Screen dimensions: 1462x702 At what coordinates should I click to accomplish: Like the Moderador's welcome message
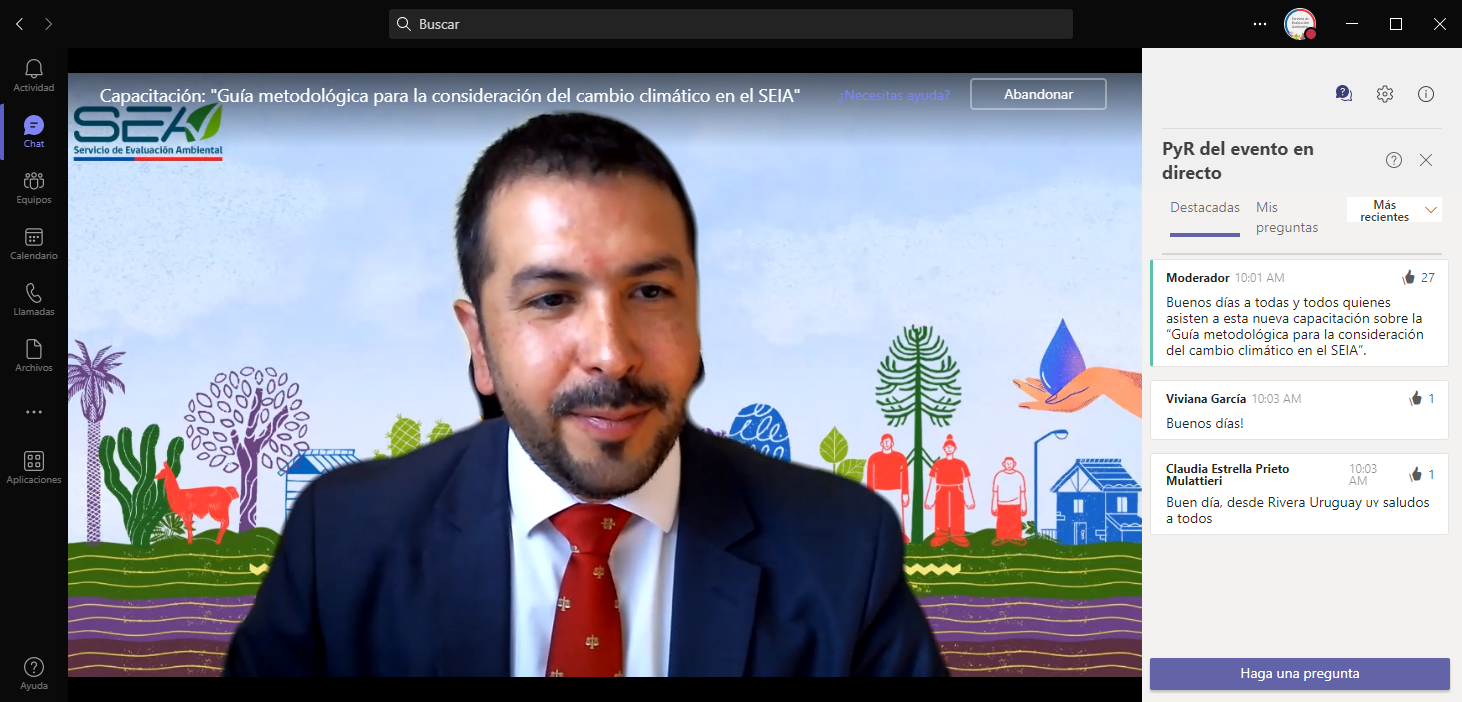point(1409,278)
